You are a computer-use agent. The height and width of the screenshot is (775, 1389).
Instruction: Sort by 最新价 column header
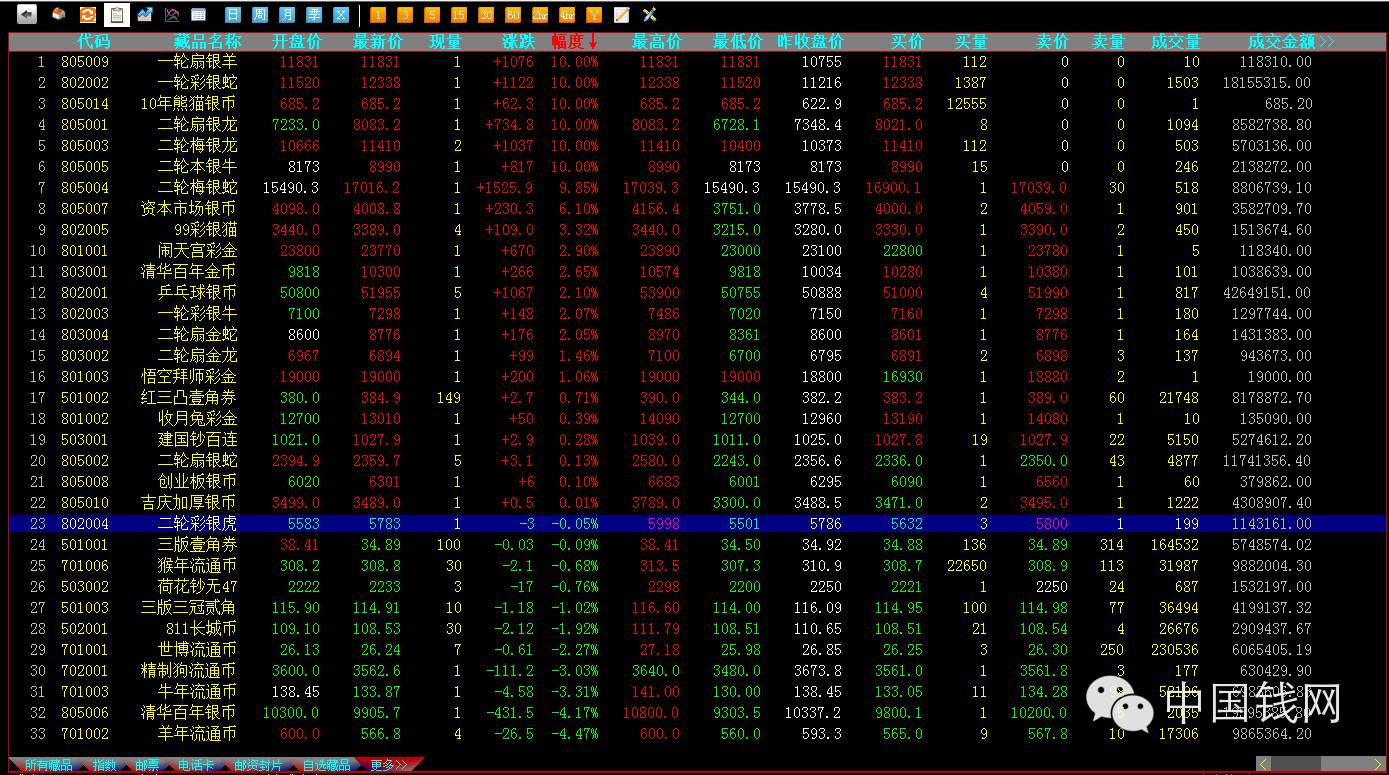[378, 42]
